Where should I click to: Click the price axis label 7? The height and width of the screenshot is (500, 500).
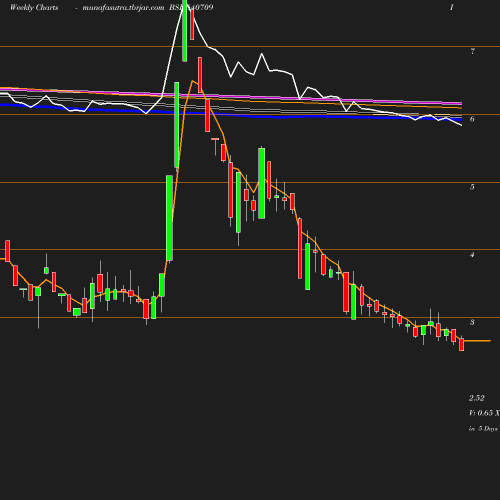click(x=472, y=51)
